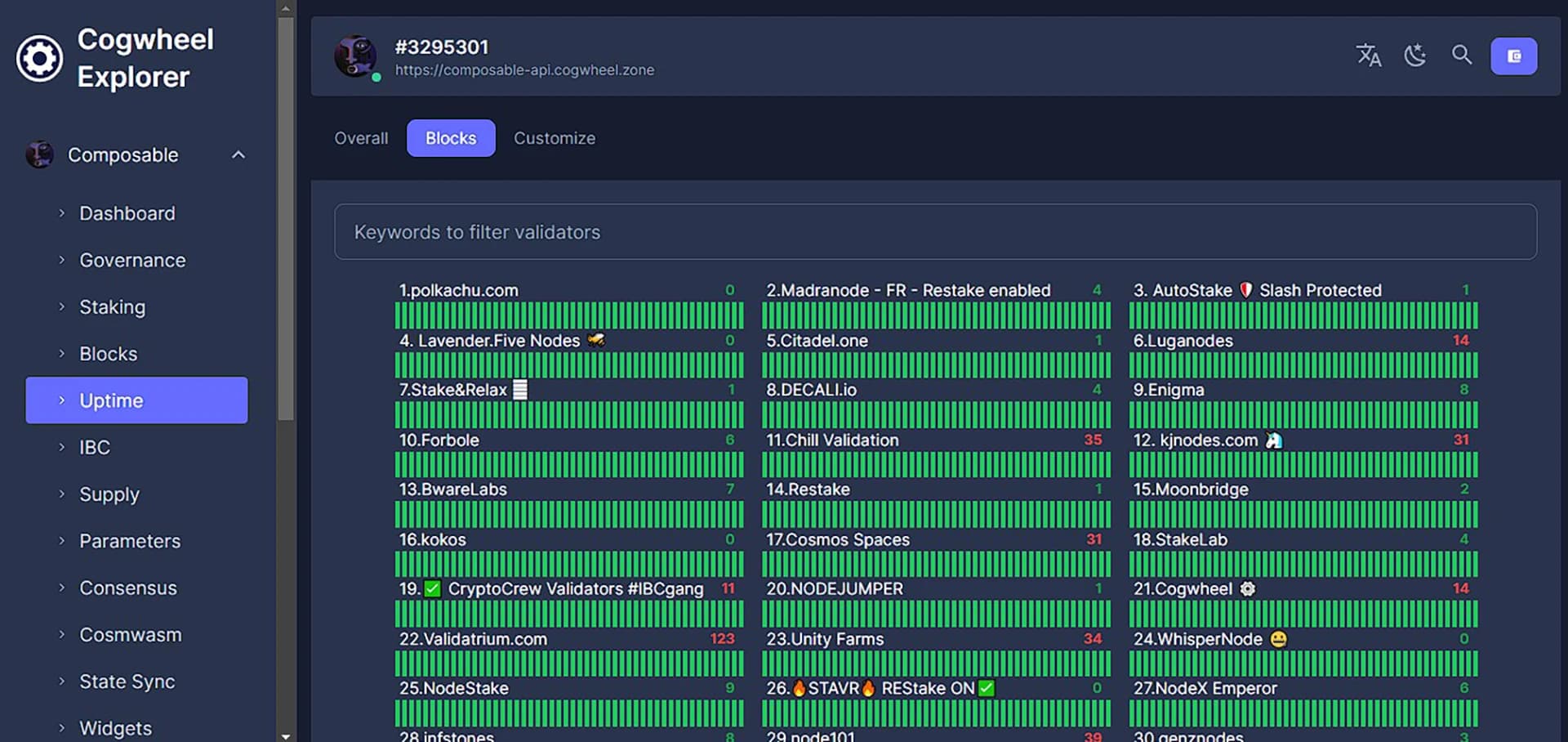Click the Composable chain avatar in sidebar
Image resolution: width=1568 pixels, height=742 pixels.
[40, 154]
